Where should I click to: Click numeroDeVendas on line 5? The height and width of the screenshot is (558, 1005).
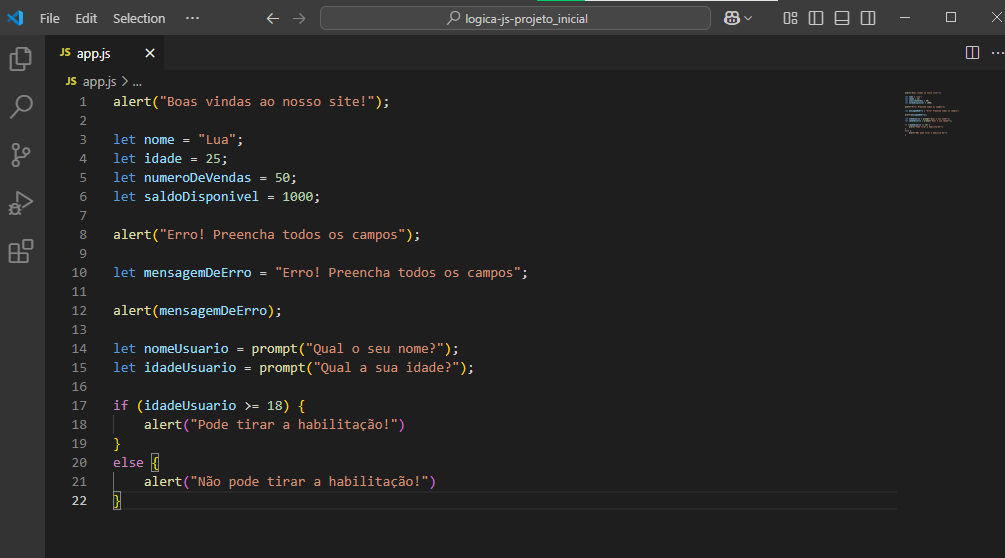click(197, 177)
